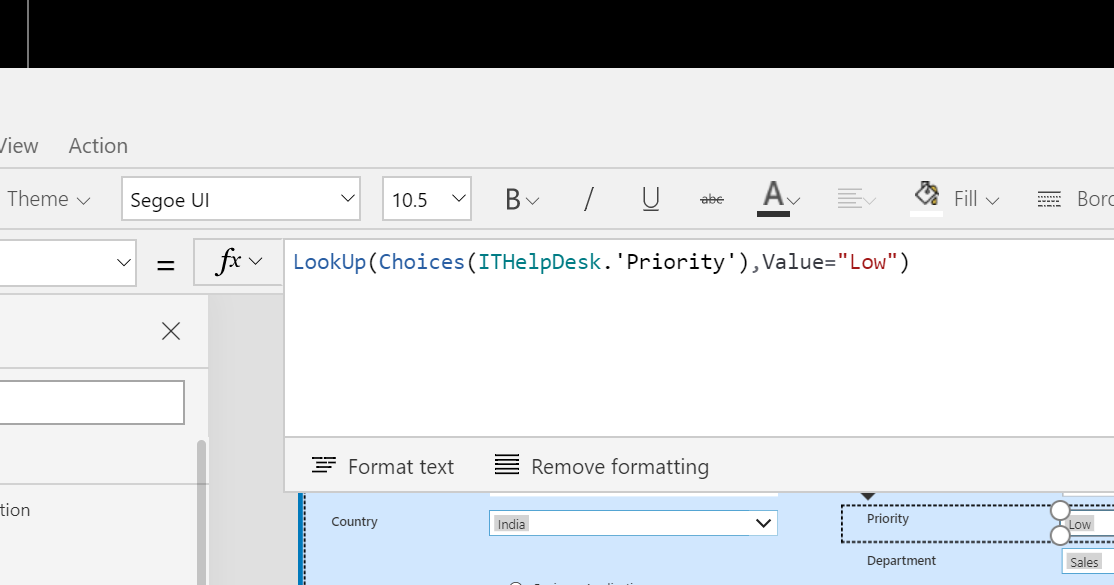
Task: Click the Border formatting icon
Action: point(1049,198)
